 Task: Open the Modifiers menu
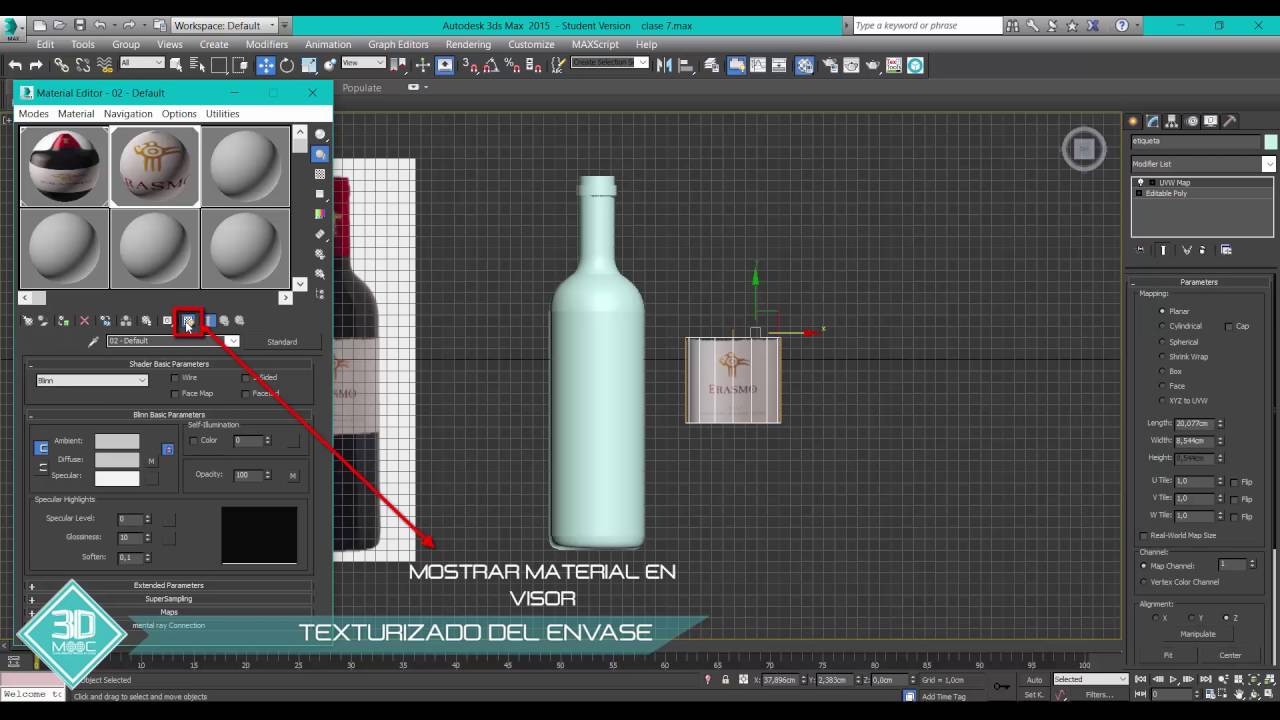(267, 44)
